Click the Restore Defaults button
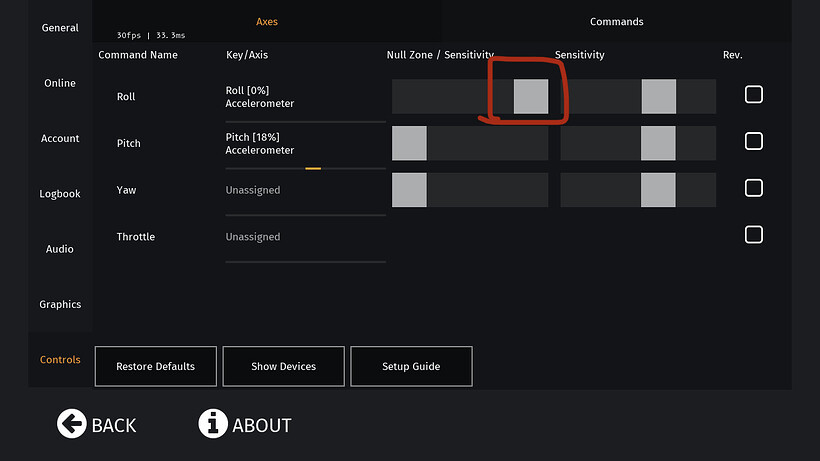820x461 pixels. coord(156,366)
